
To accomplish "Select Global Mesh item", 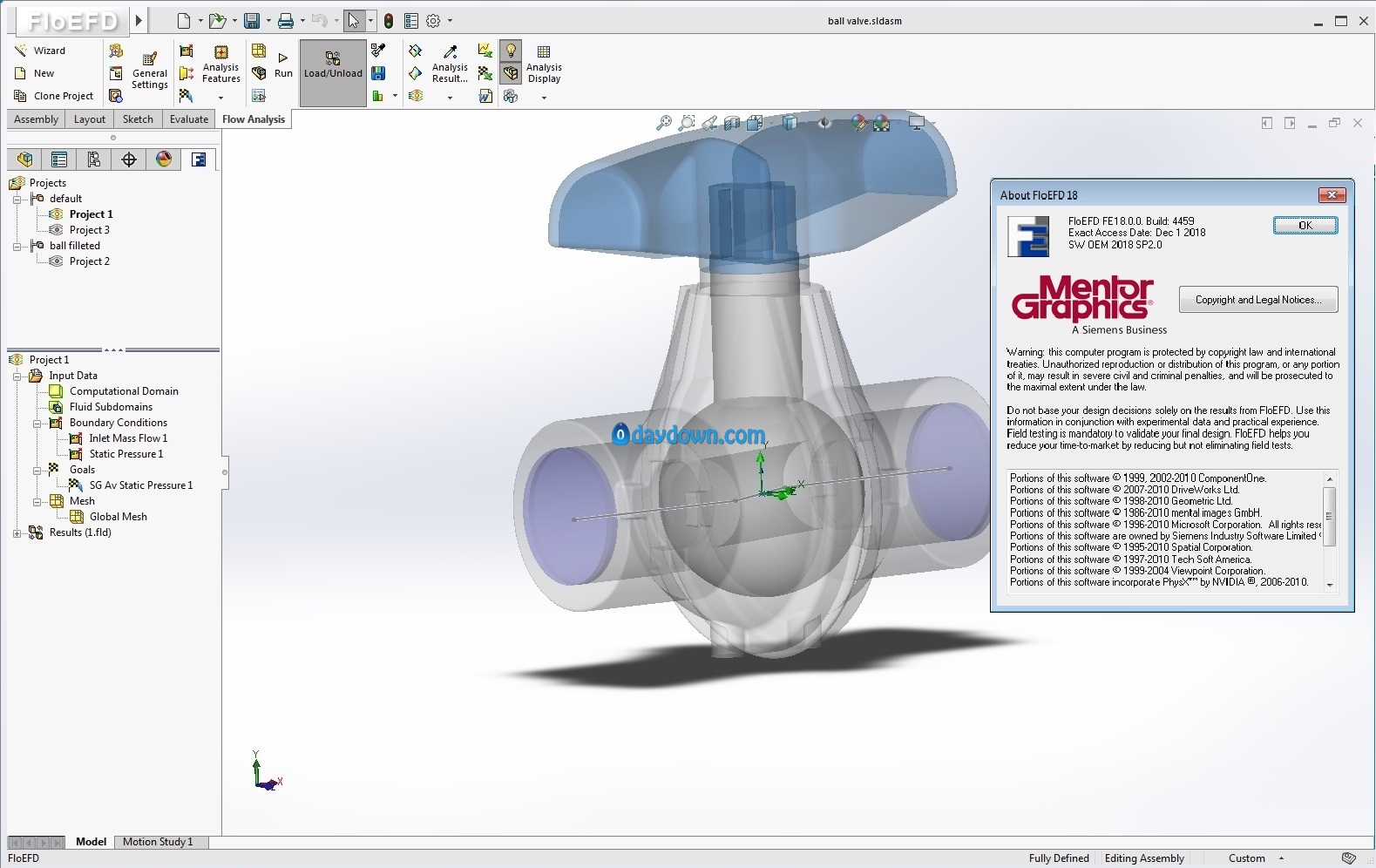I will [119, 517].
